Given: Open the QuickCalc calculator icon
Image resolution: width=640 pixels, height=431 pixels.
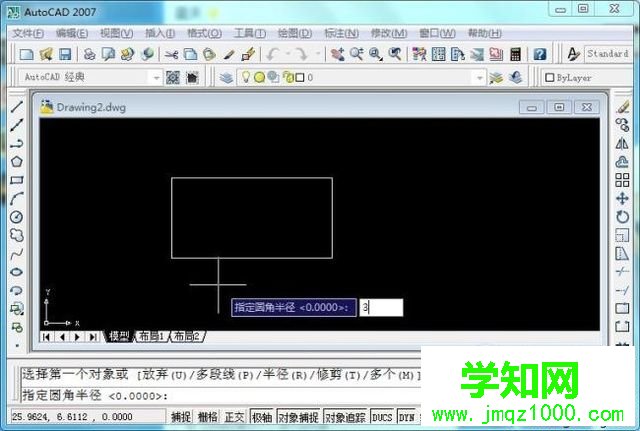Looking at the screenshot, I should tap(516, 54).
